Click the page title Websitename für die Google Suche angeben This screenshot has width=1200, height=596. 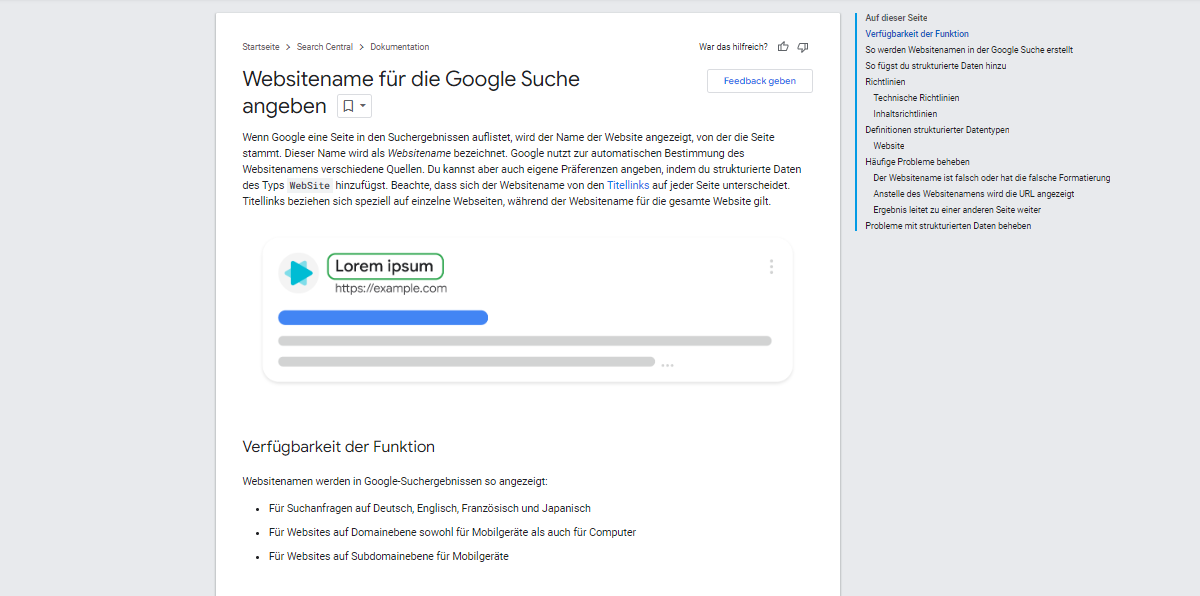pyautogui.click(x=411, y=92)
